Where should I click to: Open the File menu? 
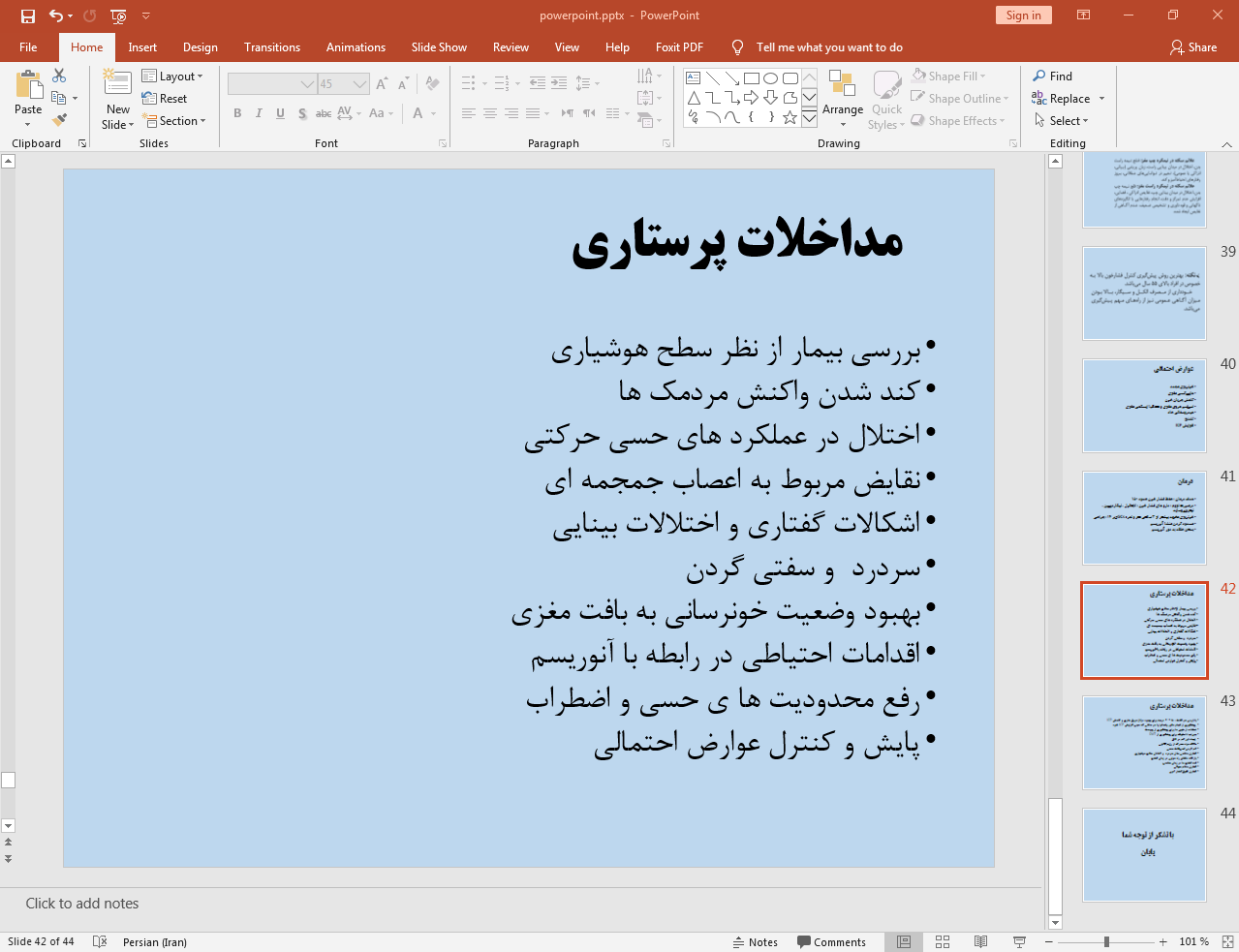28,46
